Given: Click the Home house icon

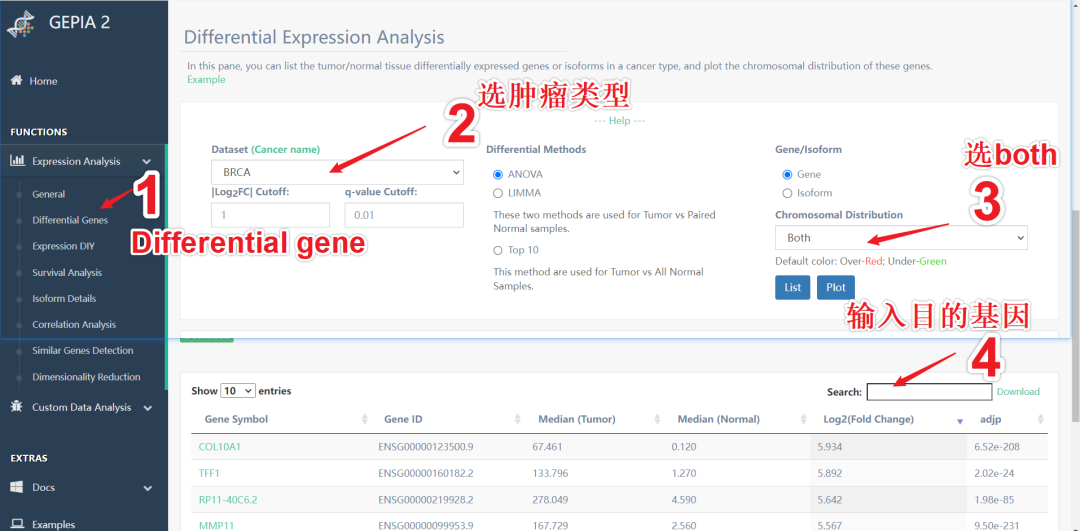Looking at the screenshot, I should click(x=17, y=81).
